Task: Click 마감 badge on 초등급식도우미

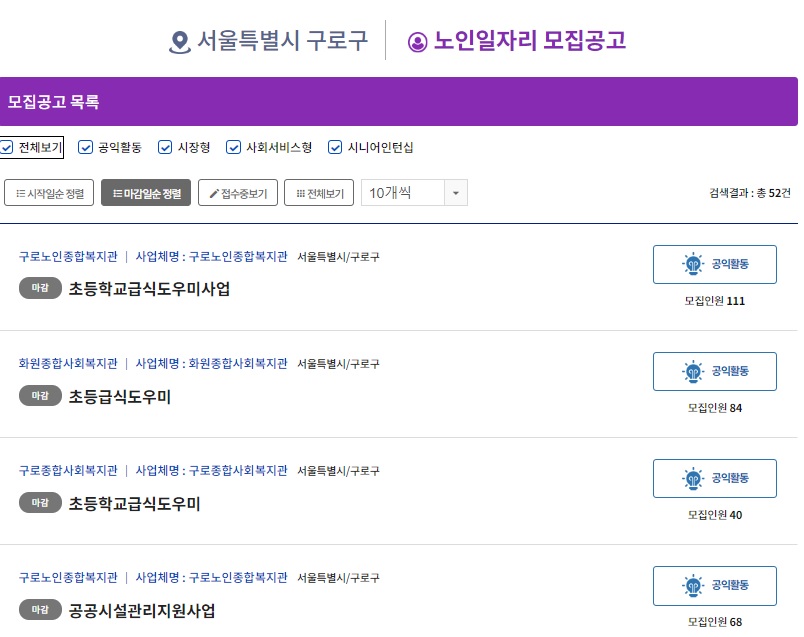Action: [40, 395]
